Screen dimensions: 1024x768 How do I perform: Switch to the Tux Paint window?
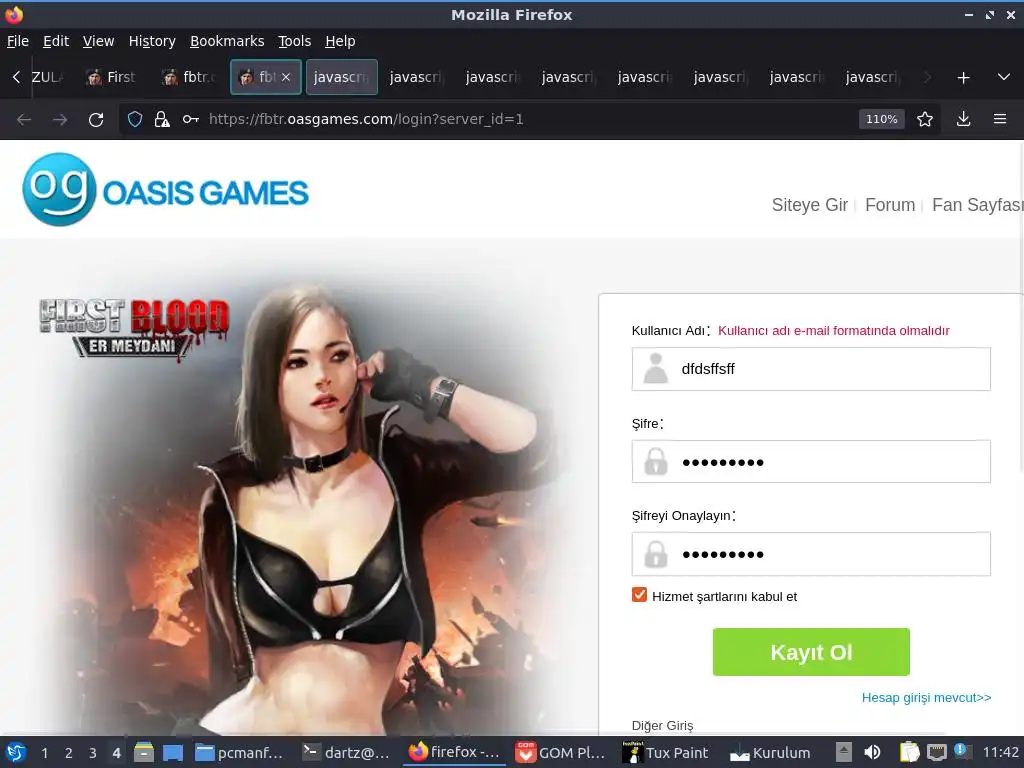666,752
